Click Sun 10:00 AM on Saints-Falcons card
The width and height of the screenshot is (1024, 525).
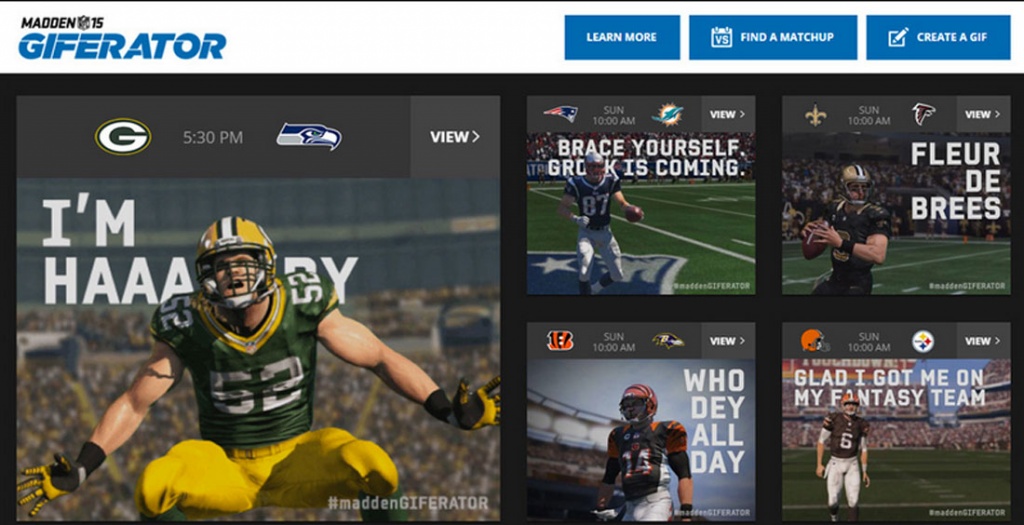869,116
